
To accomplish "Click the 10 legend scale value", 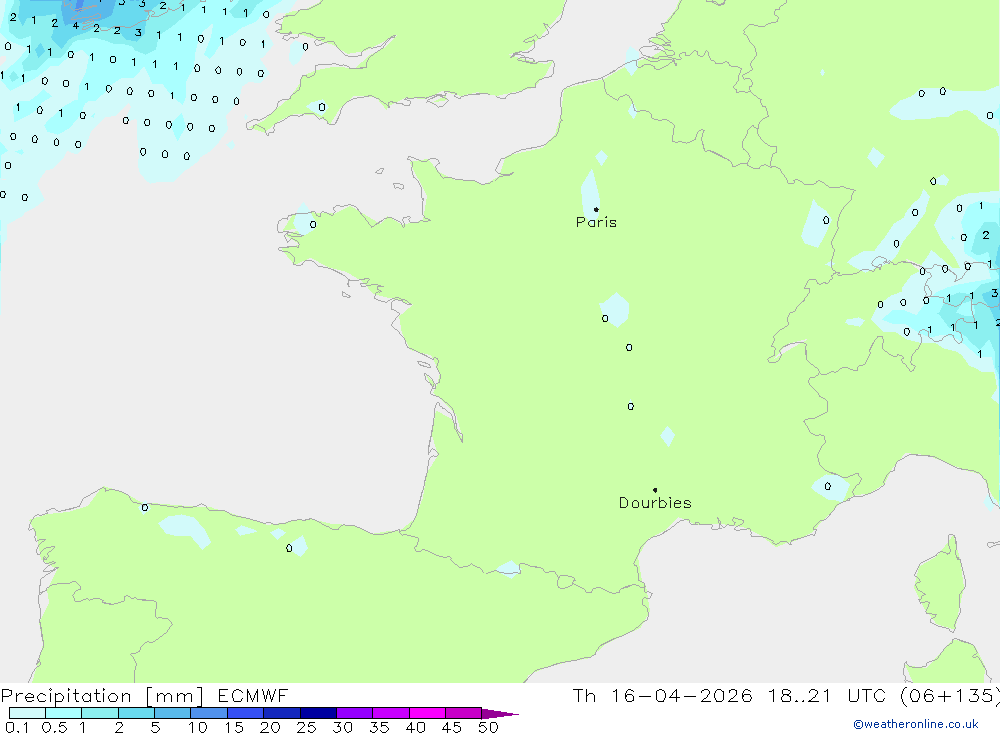I will (198, 727).
